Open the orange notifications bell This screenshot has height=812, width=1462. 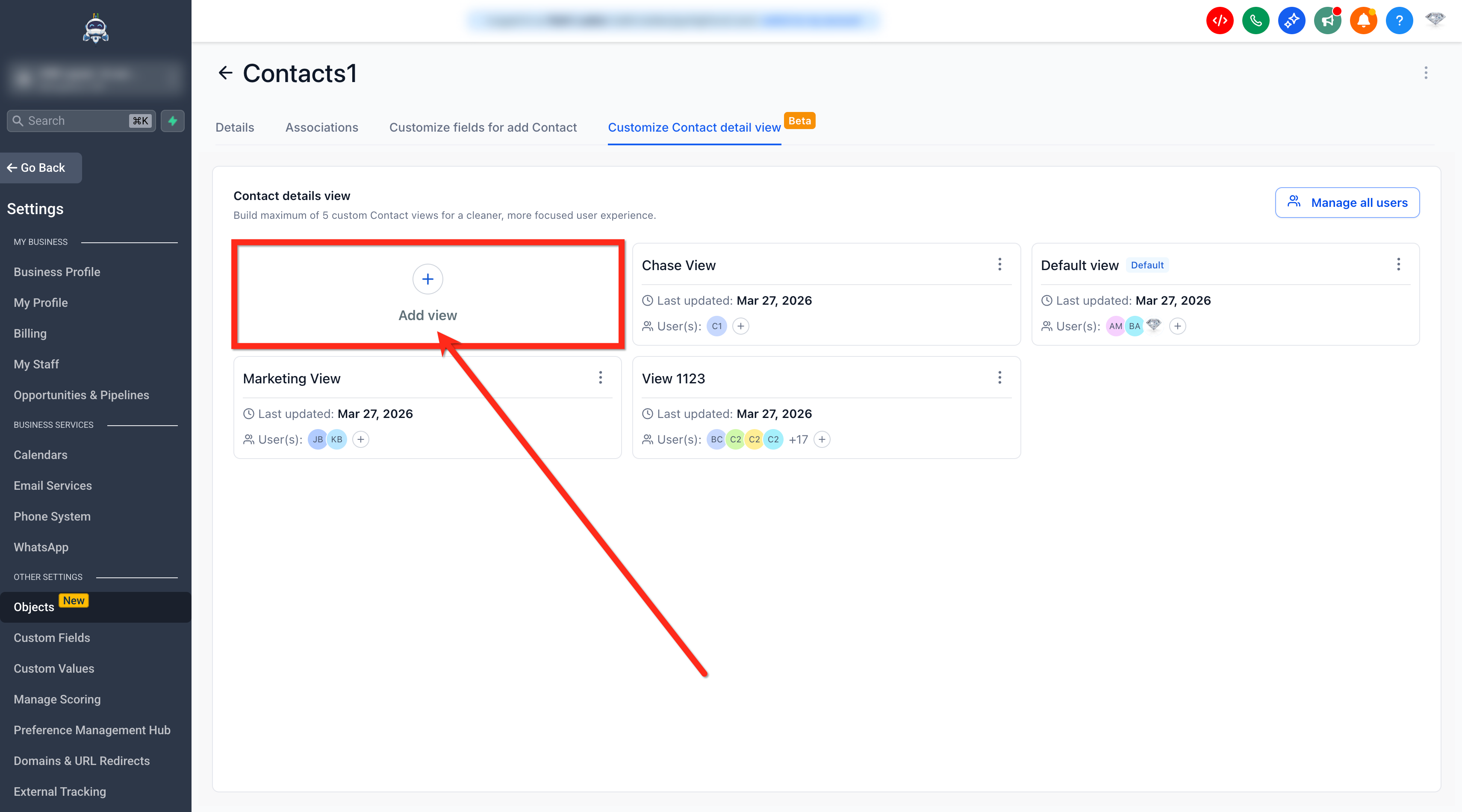pos(1363,21)
